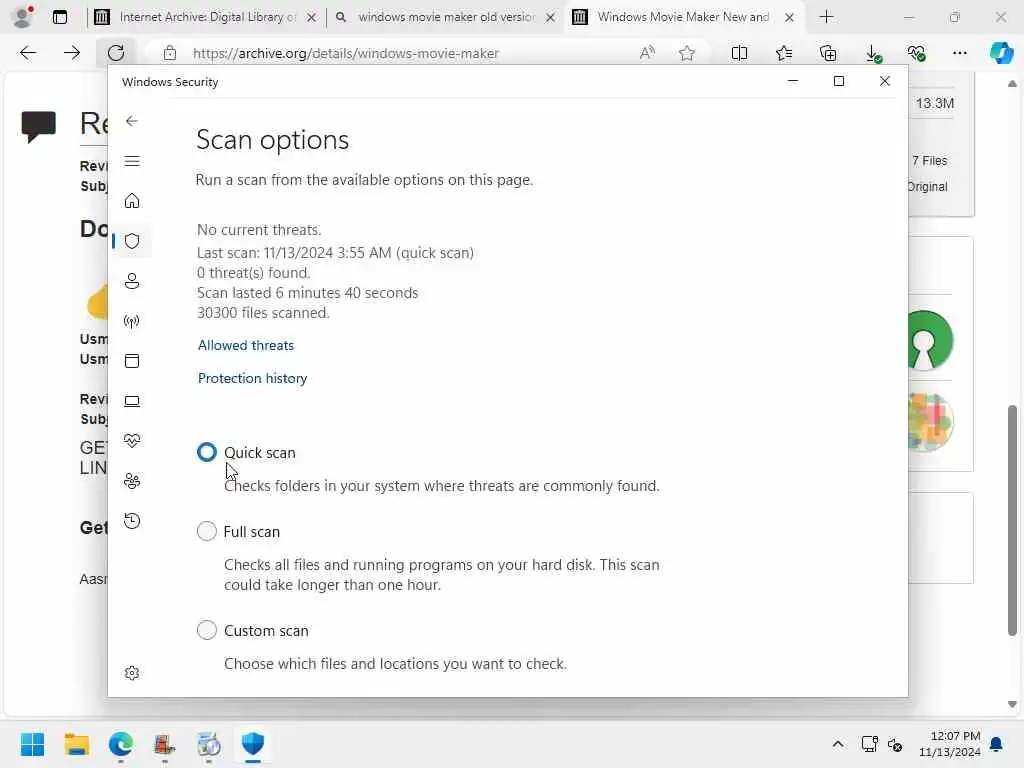Image resolution: width=1024 pixels, height=768 pixels.
Task: Click the speech bubble reviews icon on page
Action: point(39,127)
